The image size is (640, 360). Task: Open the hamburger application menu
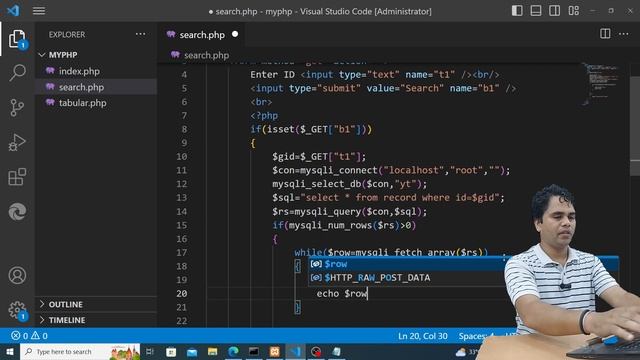pyautogui.click(x=39, y=11)
